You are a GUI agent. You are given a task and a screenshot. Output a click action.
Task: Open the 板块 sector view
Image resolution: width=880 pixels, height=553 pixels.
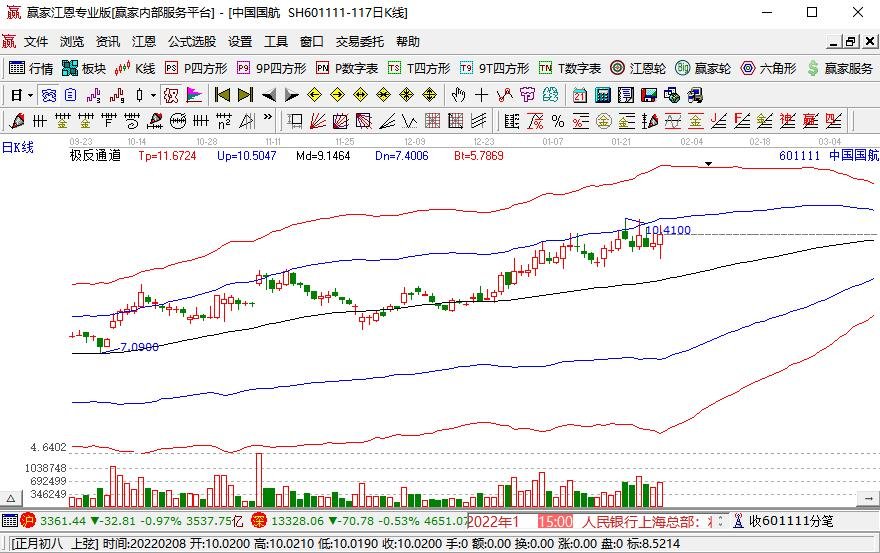(x=84, y=68)
